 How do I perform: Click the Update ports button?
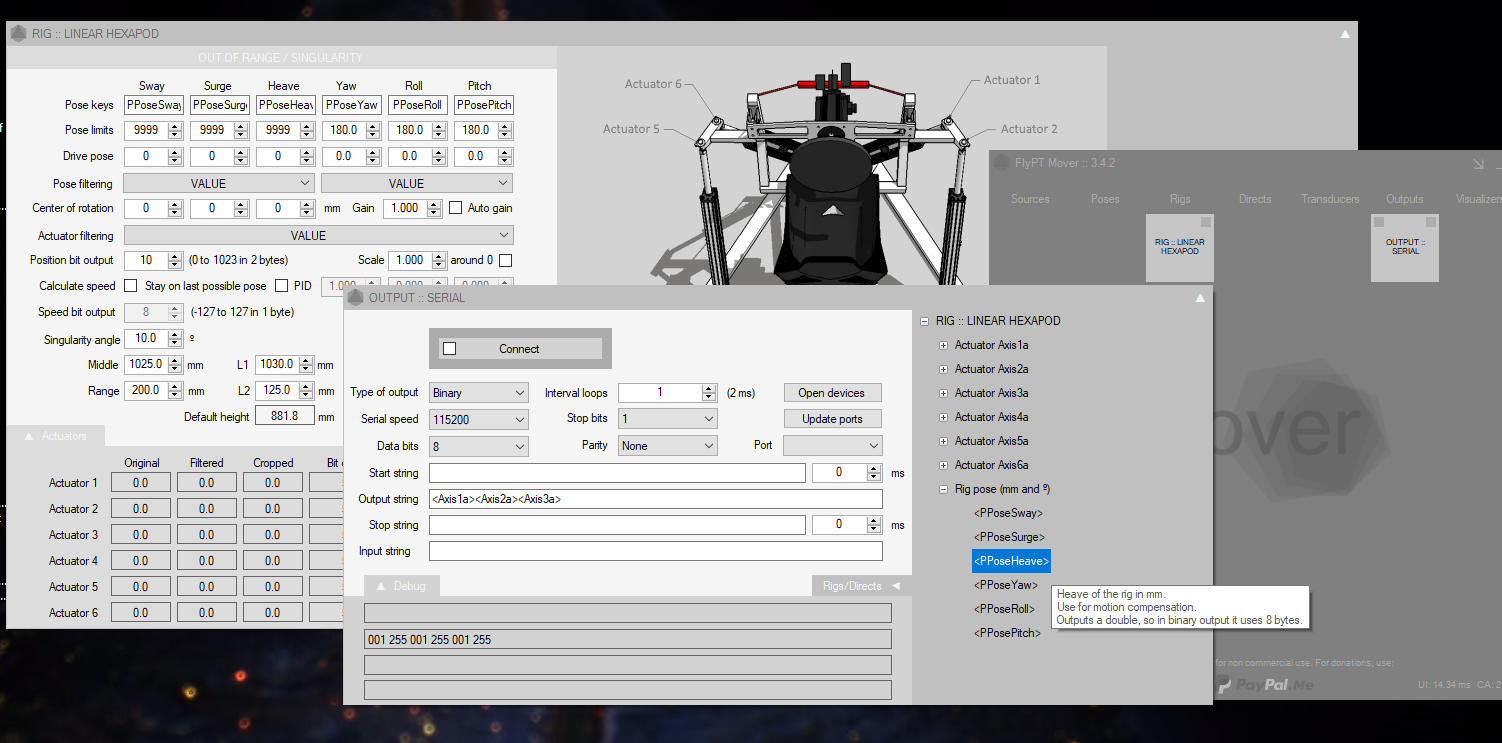831,419
